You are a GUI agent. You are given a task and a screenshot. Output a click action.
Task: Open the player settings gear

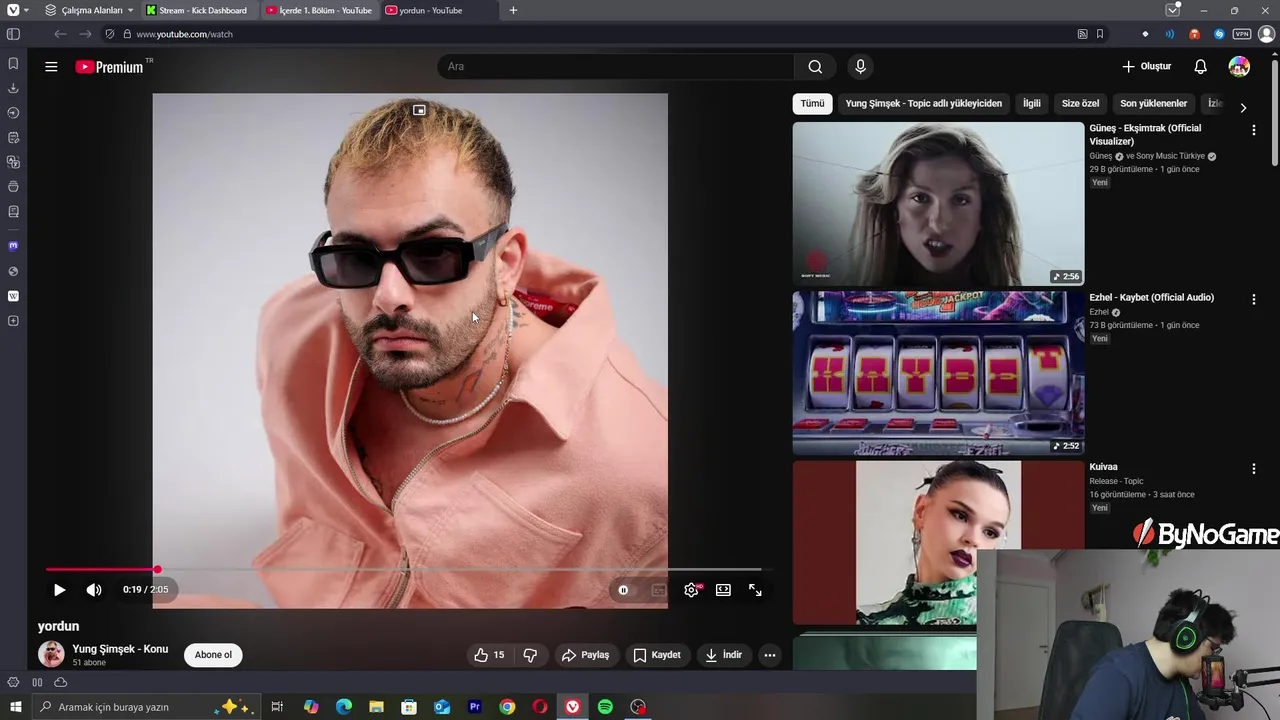click(691, 590)
